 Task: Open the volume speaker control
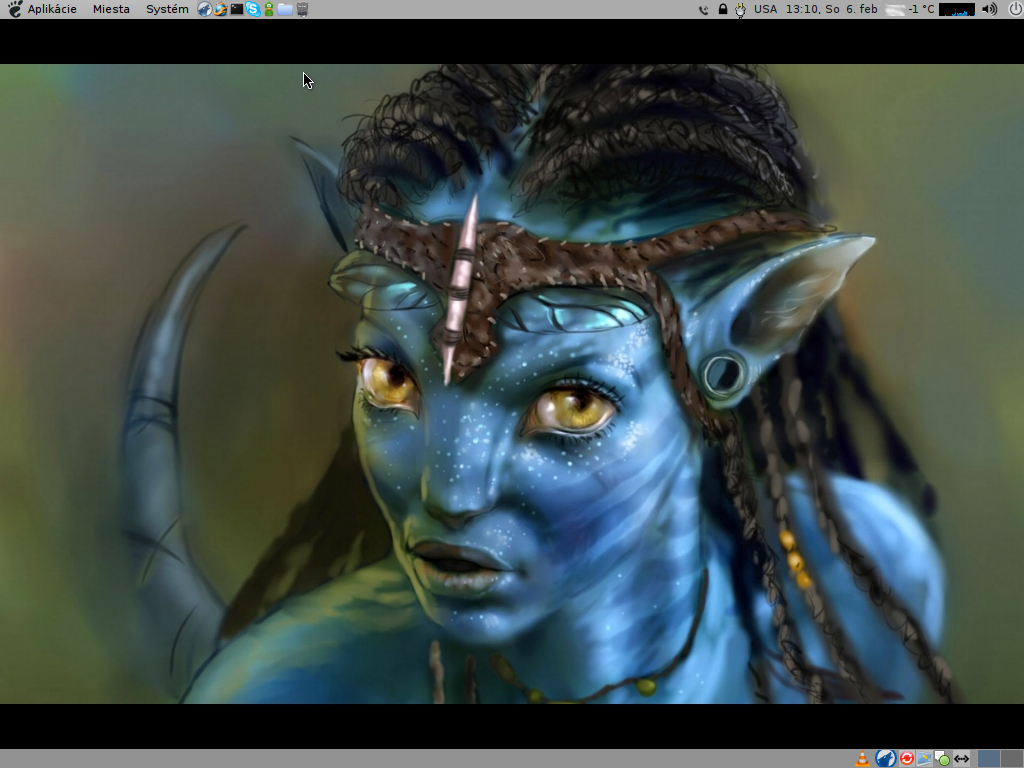pos(989,9)
